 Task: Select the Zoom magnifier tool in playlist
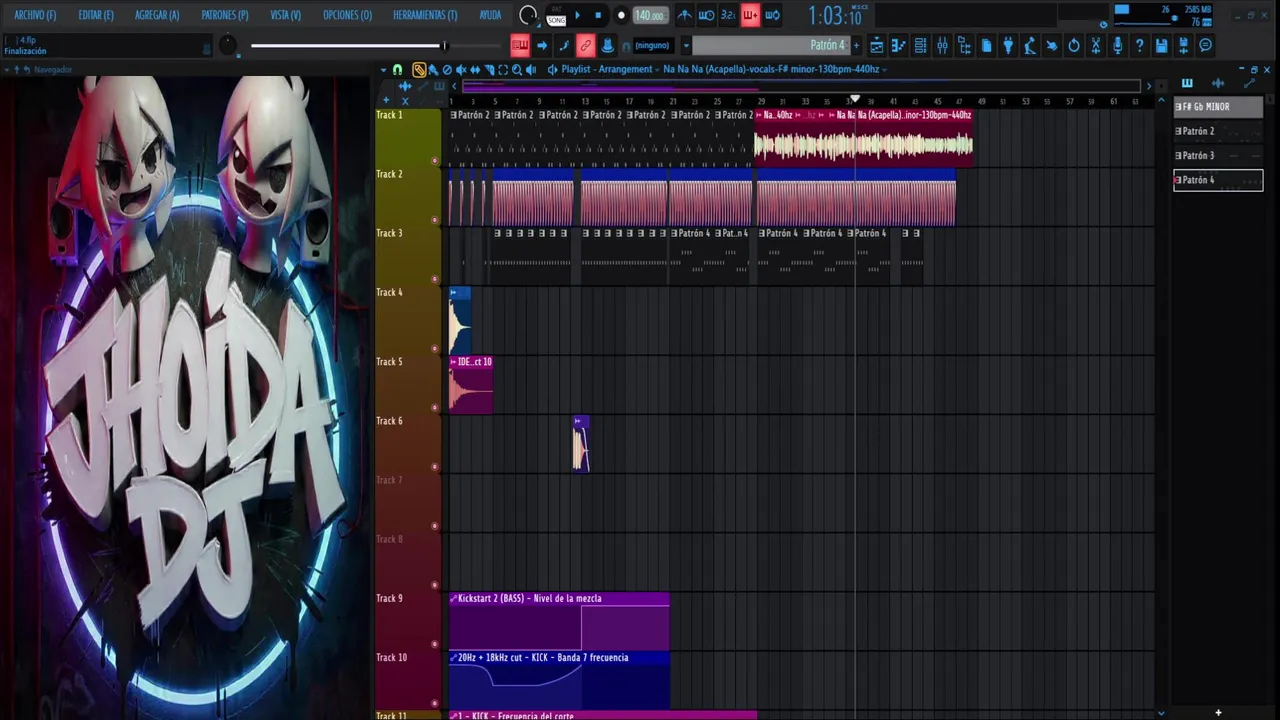517,69
